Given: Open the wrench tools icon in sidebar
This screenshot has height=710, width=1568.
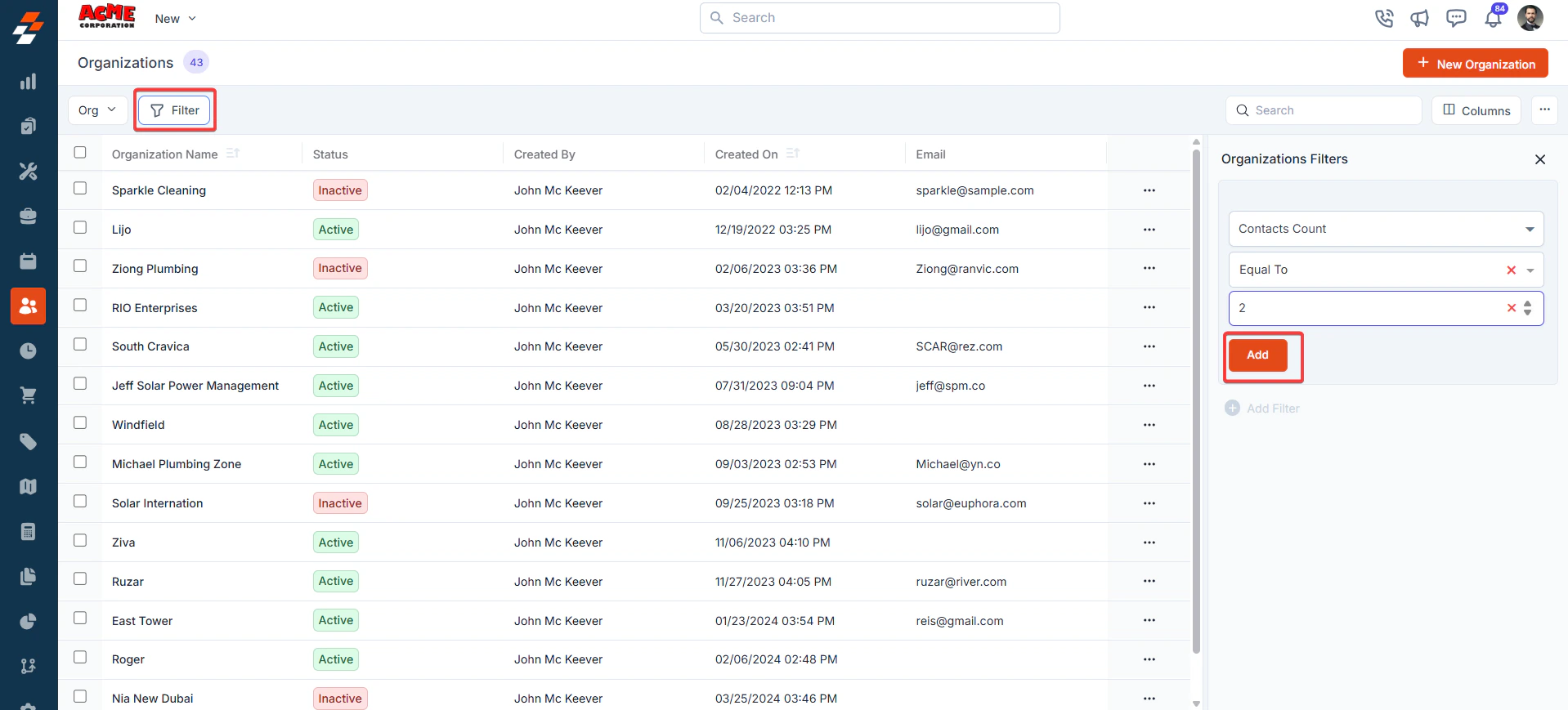Looking at the screenshot, I should (28, 172).
